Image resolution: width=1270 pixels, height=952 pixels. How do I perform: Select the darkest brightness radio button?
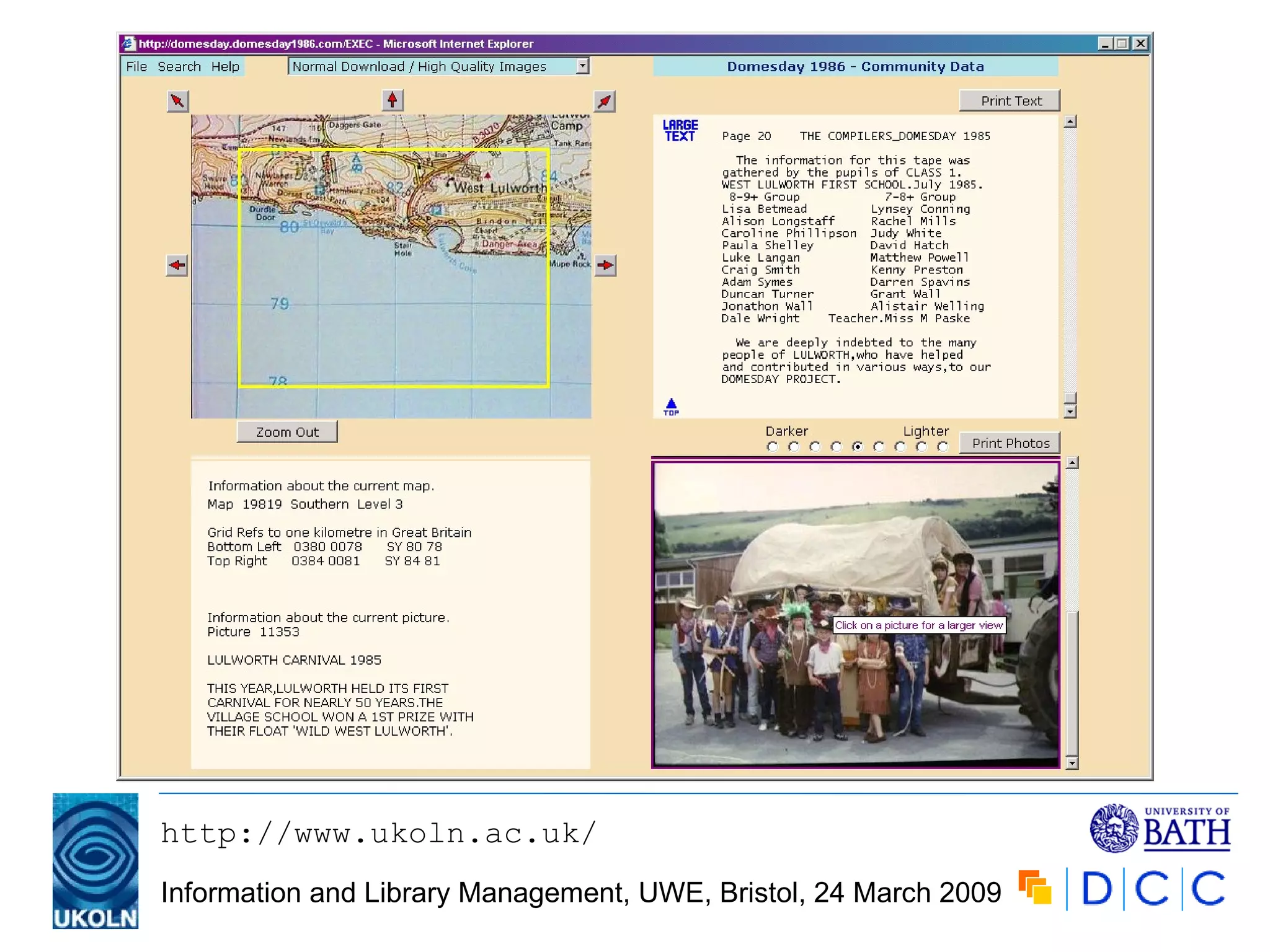[772, 447]
